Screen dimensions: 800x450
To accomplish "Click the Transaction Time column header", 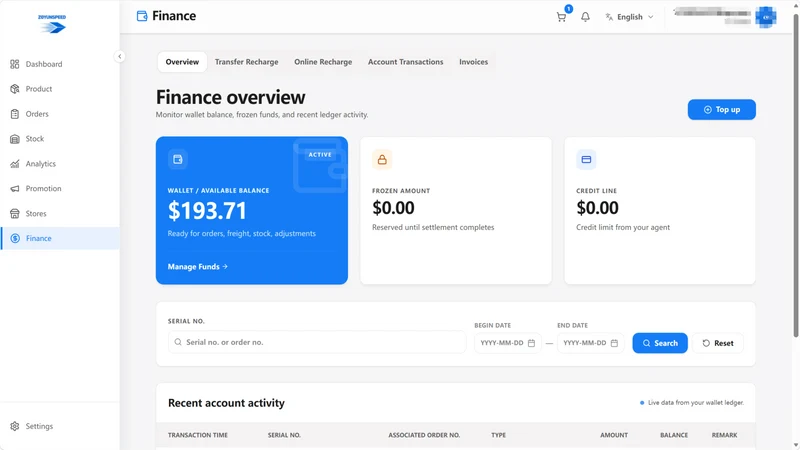I will 197,435.
